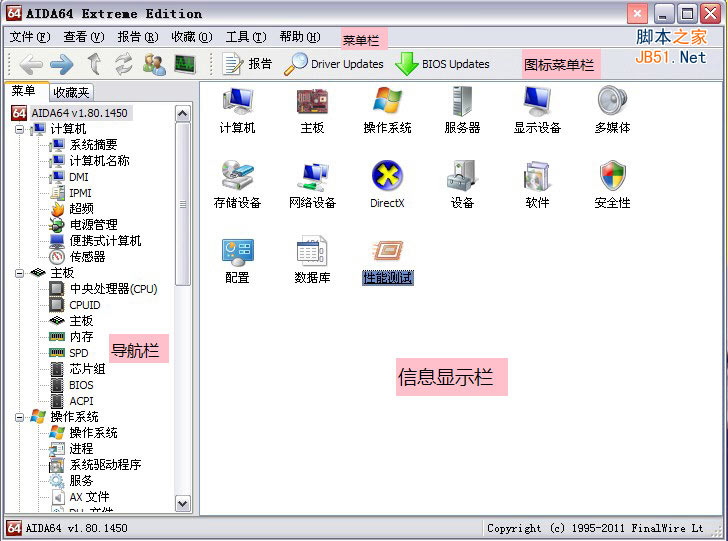Open the 查看(V) menu
This screenshot has height=541, width=728.
(84, 37)
